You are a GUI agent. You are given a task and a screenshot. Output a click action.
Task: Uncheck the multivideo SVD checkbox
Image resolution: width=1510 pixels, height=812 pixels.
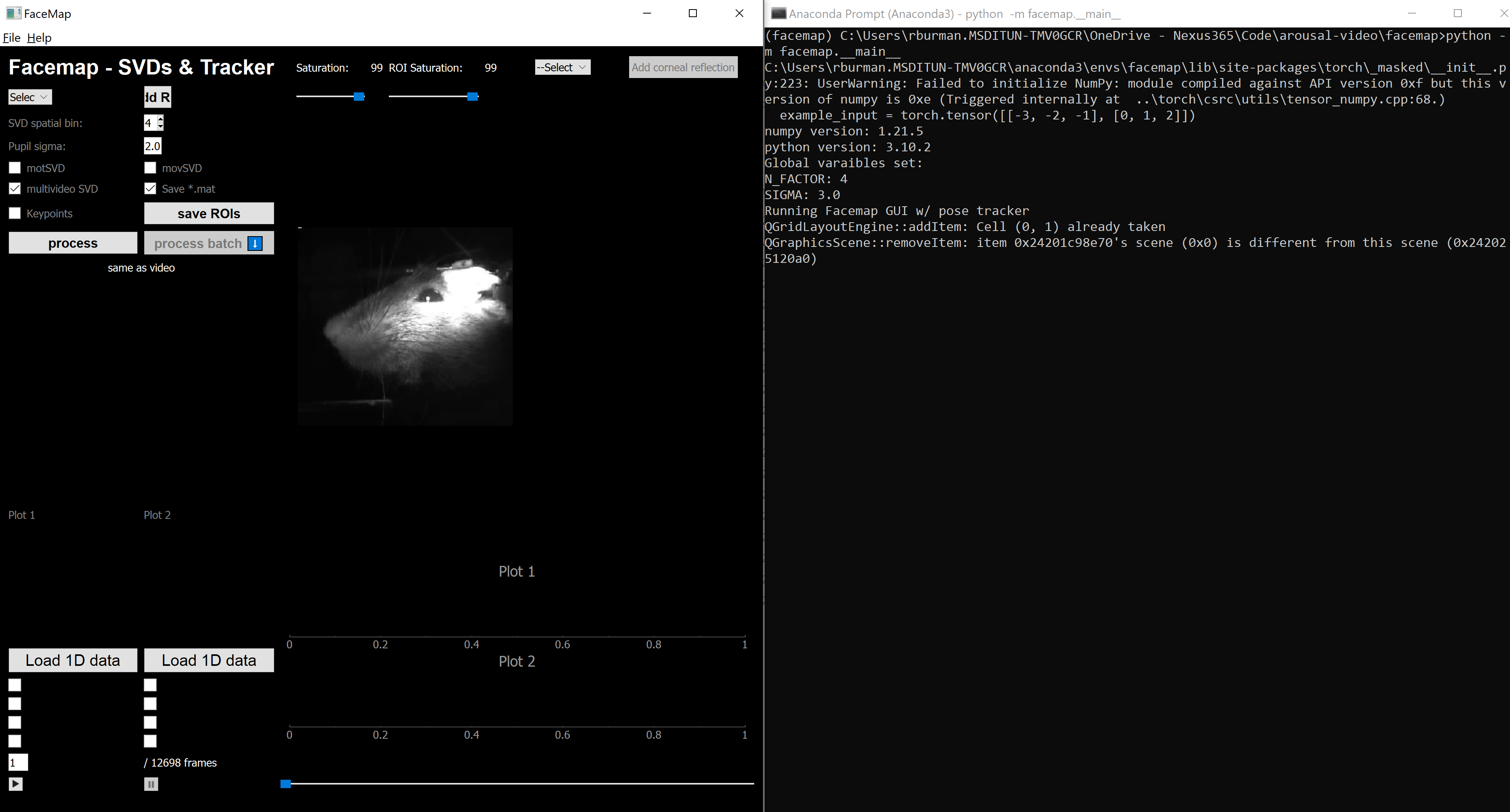[15, 188]
